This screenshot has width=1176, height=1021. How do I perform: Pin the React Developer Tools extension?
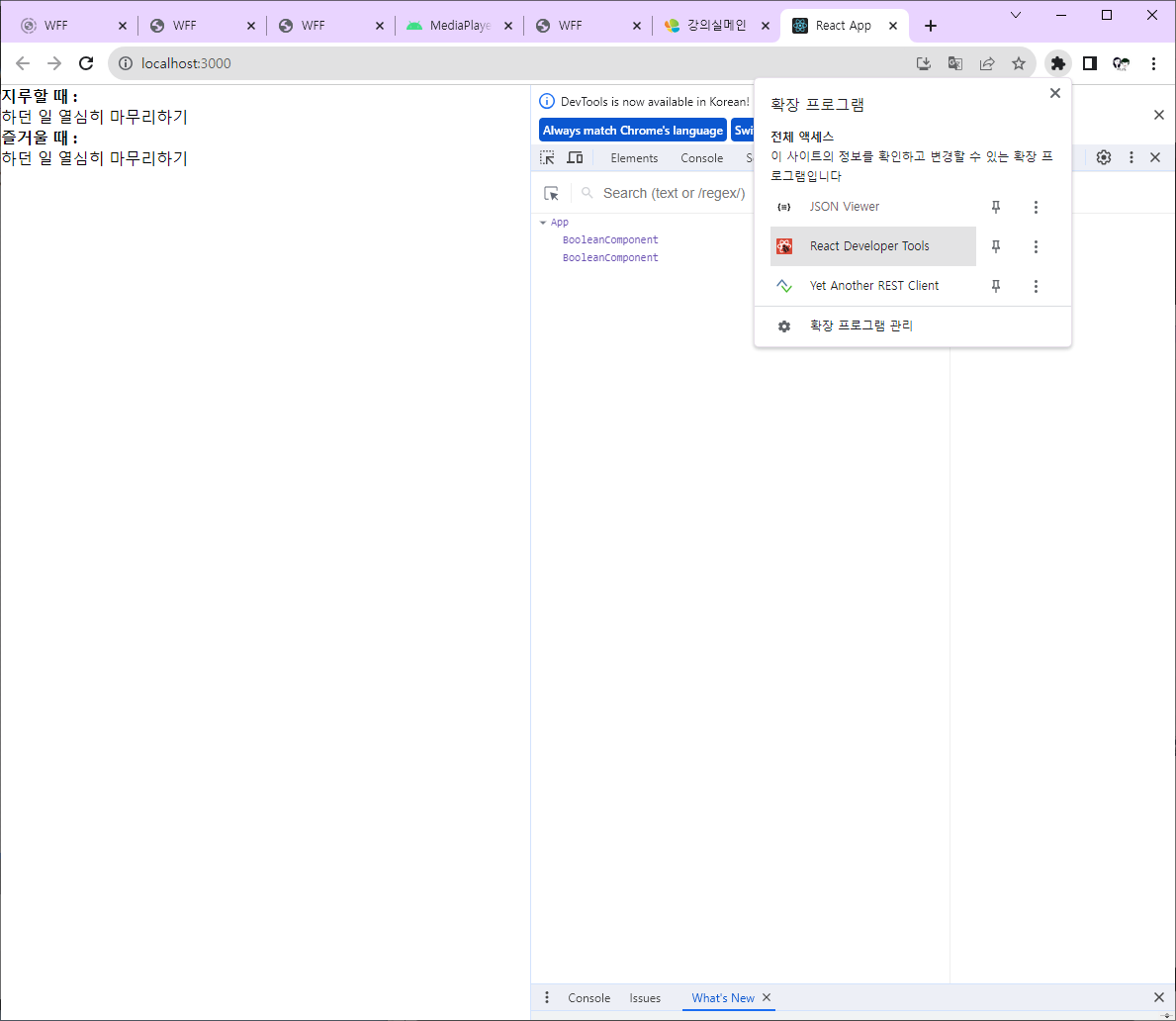coord(996,246)
